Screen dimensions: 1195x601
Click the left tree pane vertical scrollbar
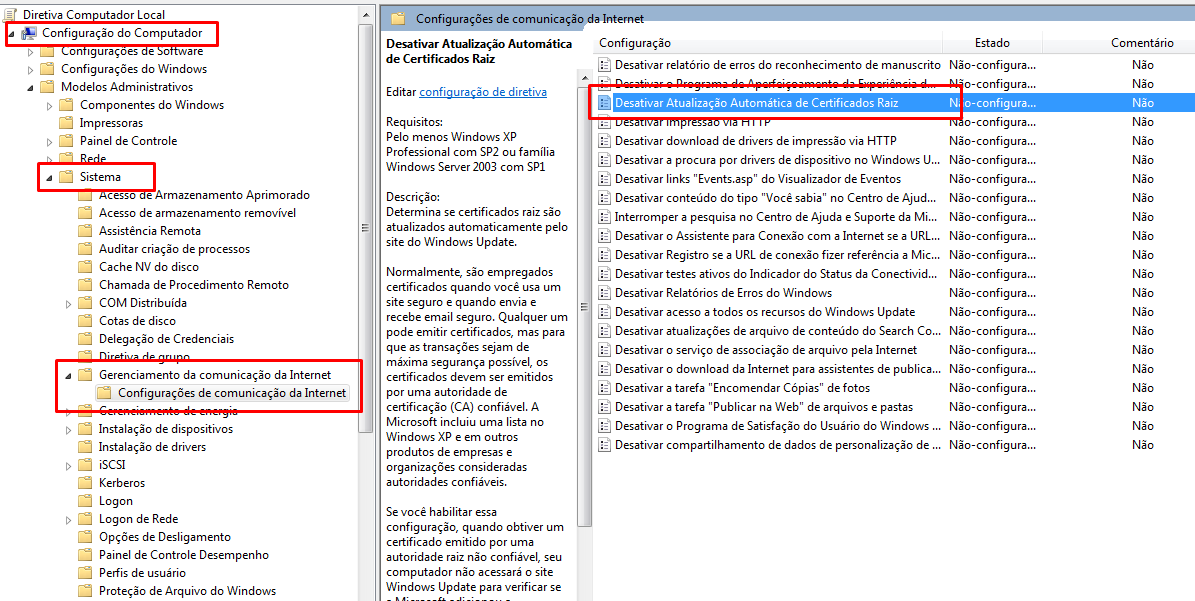click(x=366, y=300)
